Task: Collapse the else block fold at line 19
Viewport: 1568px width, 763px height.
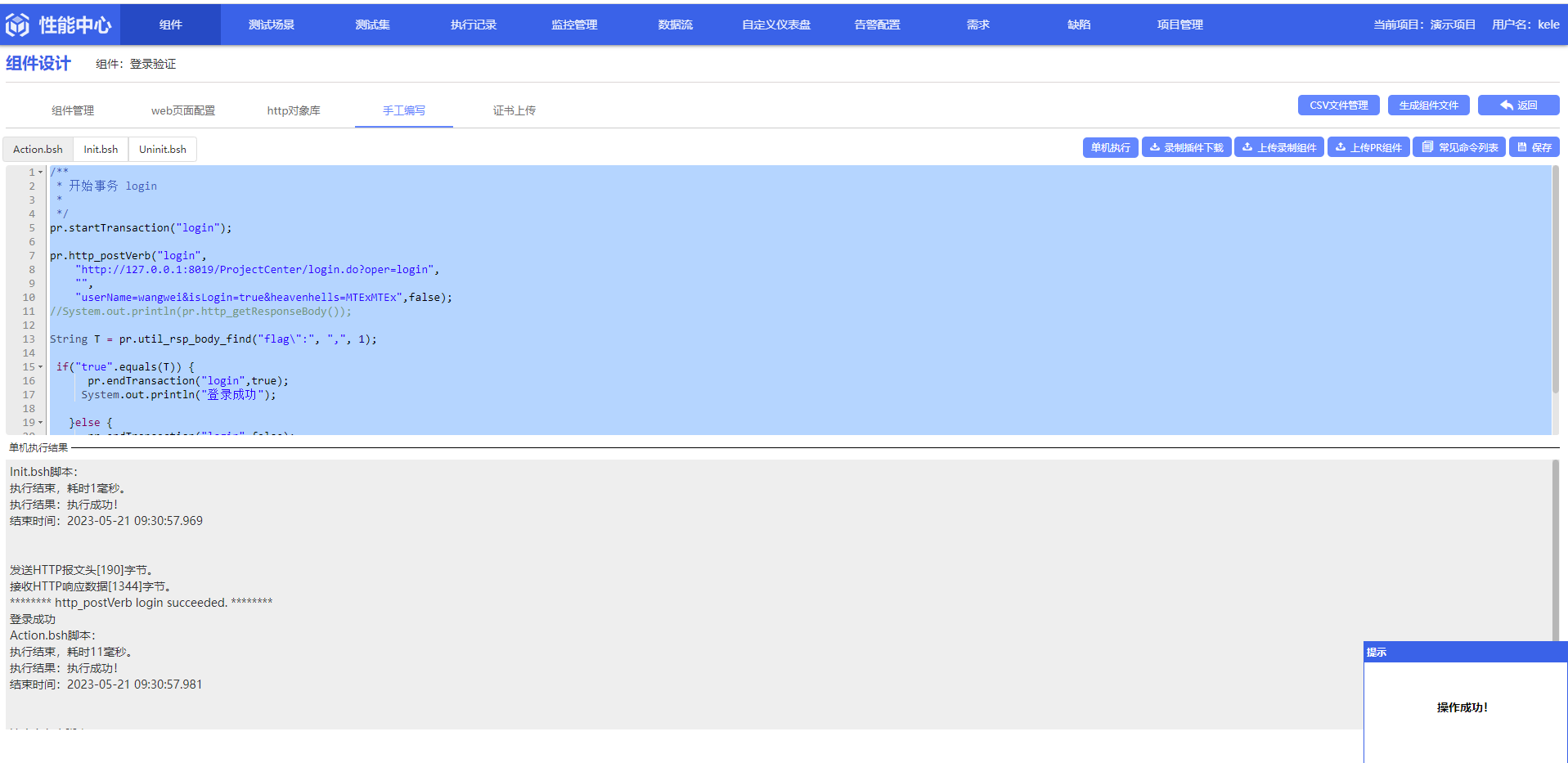Action: (41, 422)
